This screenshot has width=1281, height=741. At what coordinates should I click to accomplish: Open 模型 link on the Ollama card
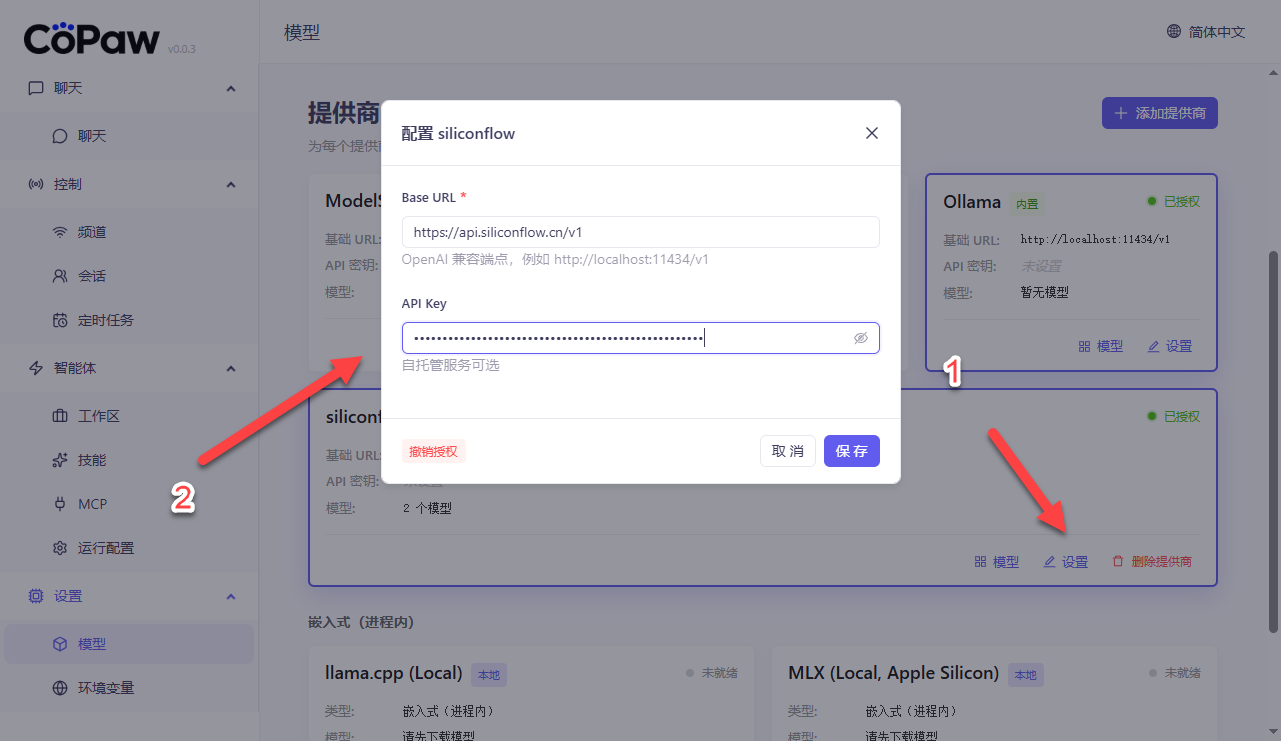tap(1101, 346)
